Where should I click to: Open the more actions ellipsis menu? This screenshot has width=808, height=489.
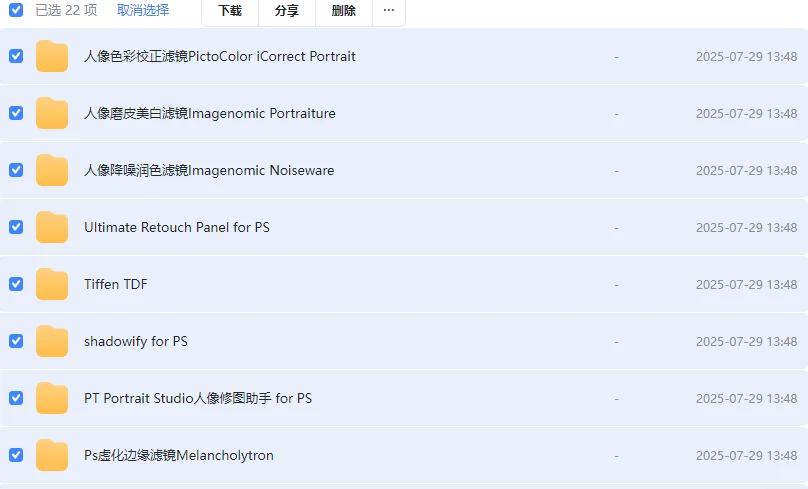click(x=389, y=10)
